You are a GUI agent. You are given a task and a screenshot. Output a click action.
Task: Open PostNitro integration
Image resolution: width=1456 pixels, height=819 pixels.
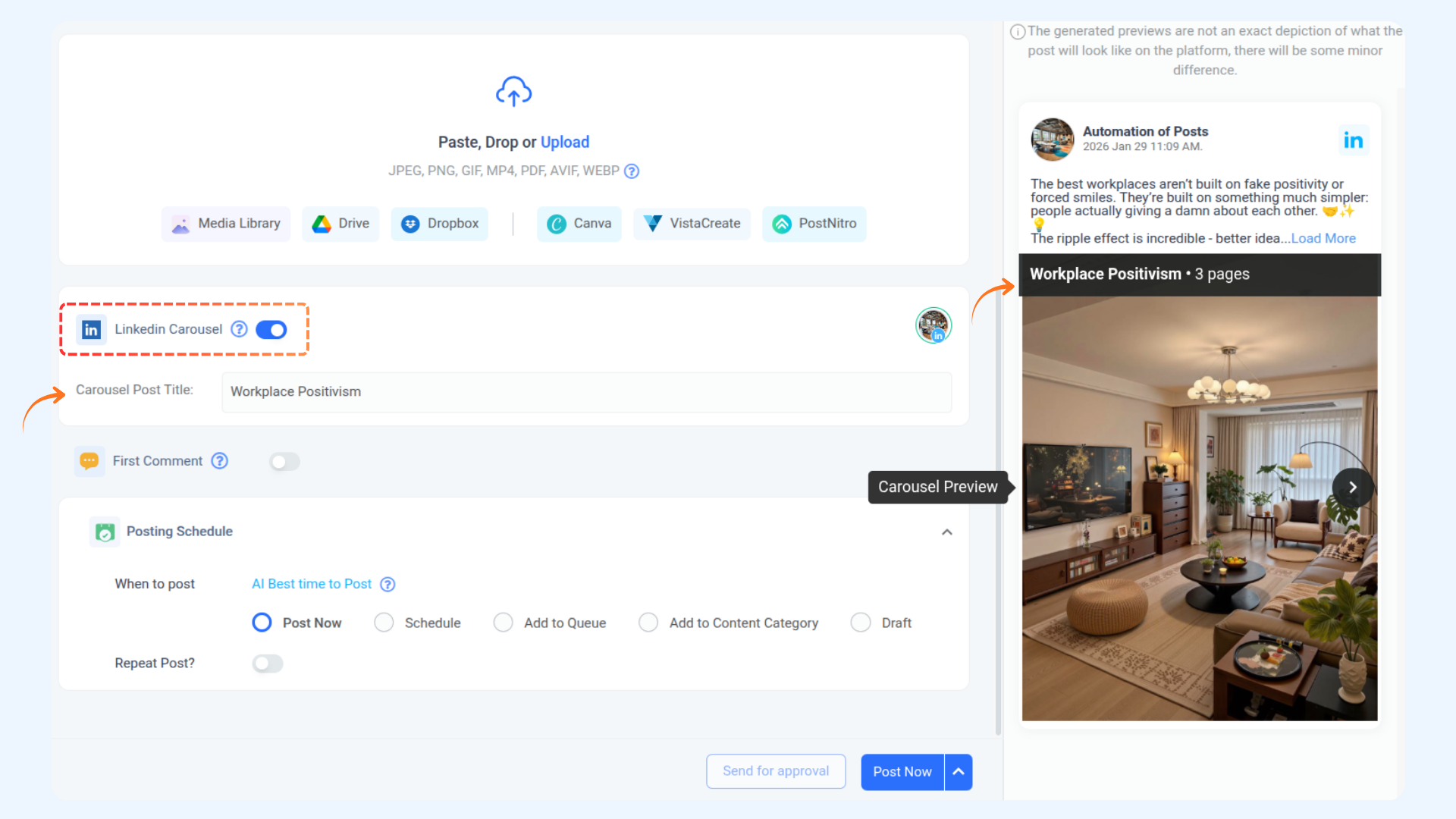coord(814,224)
